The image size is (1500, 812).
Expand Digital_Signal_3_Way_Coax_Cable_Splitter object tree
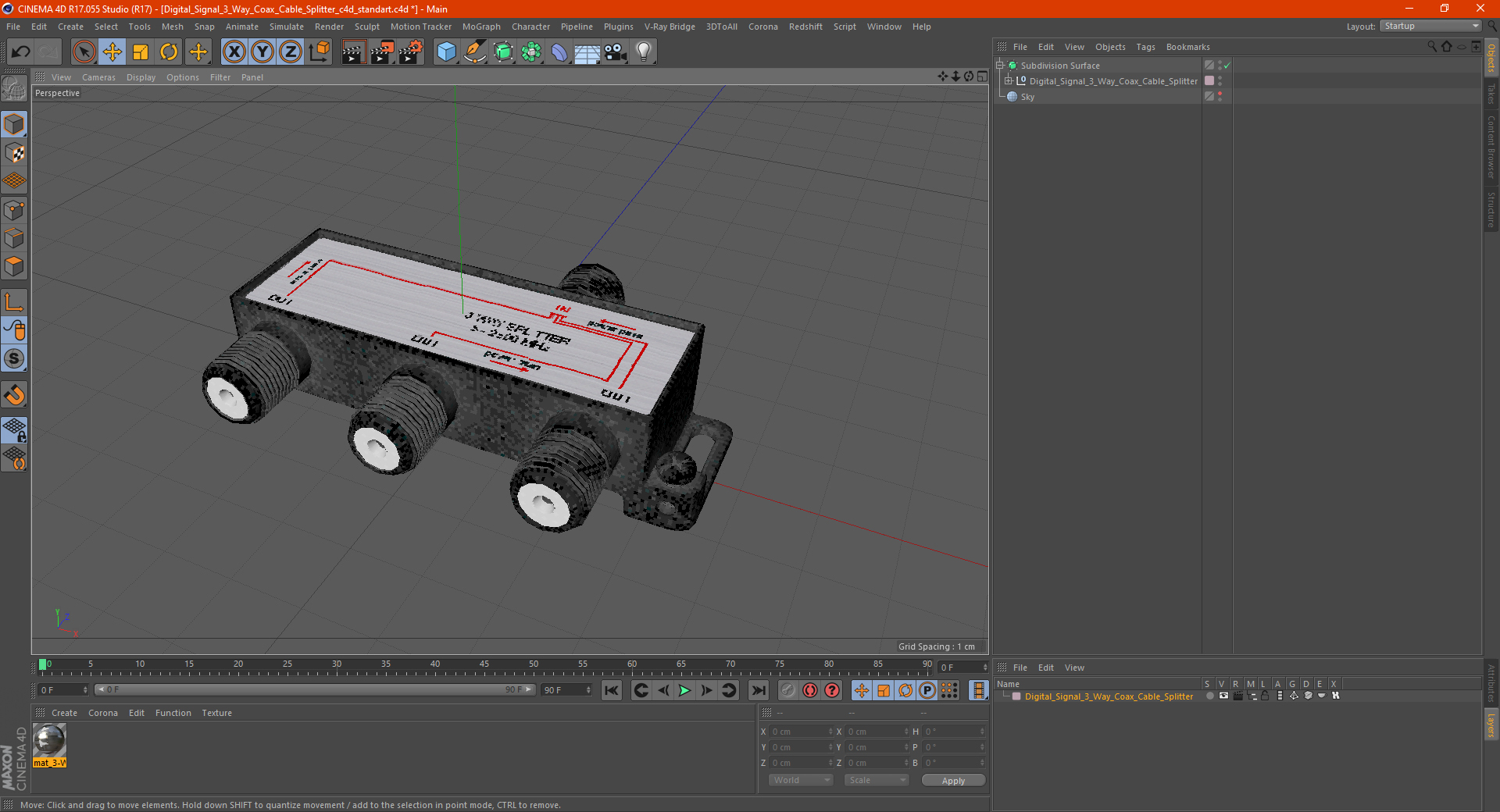click(x=1008, y=81)
